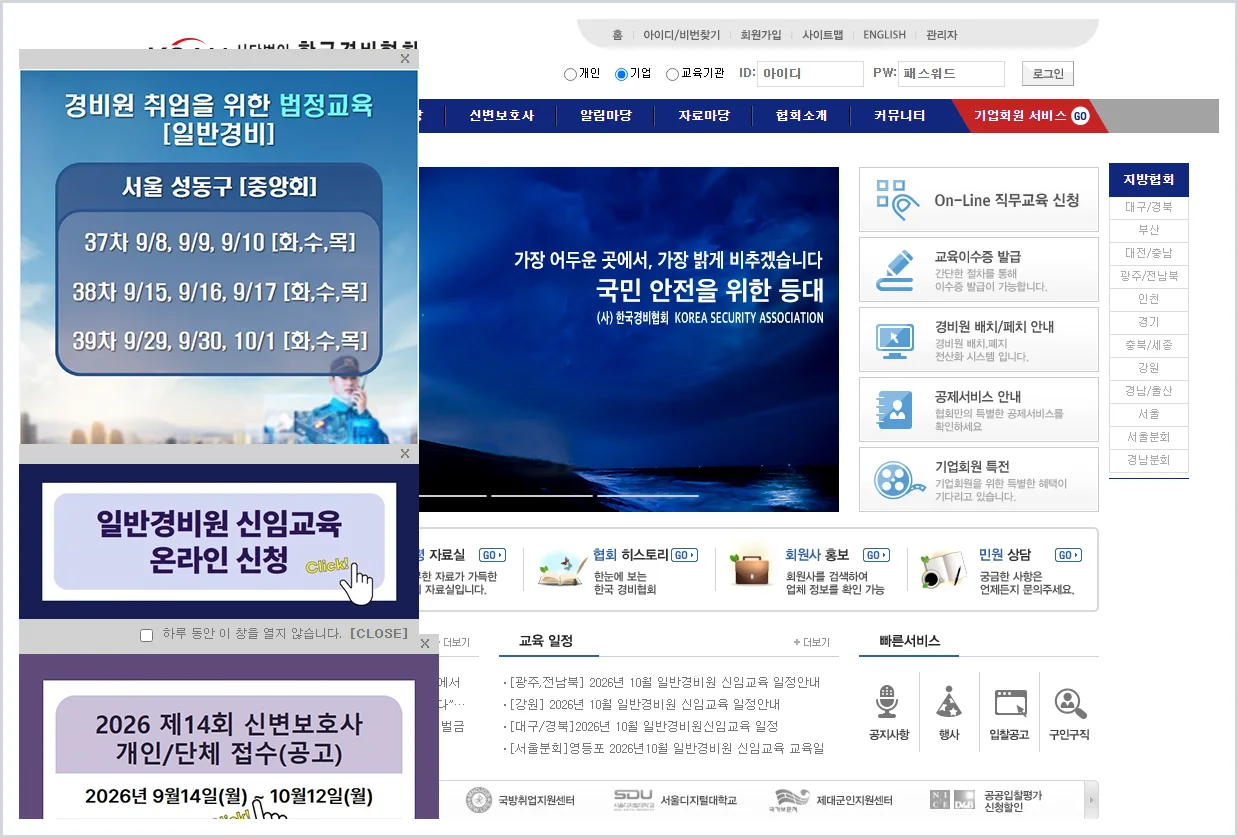Click first slide indicator bar on hero banner
This screenshot has height=838, width=1238.
pos(453,496)
